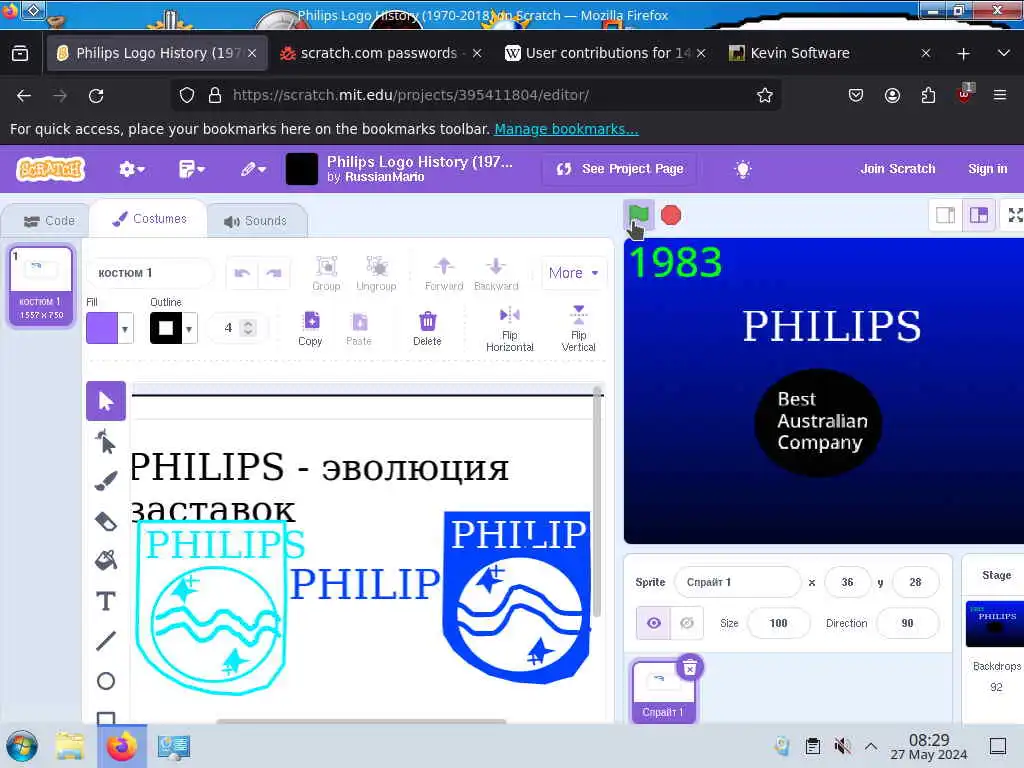The width and height of the screenshot is (1024, 768).
Task: Click Join Scratch link
Action: pos(897,169)
